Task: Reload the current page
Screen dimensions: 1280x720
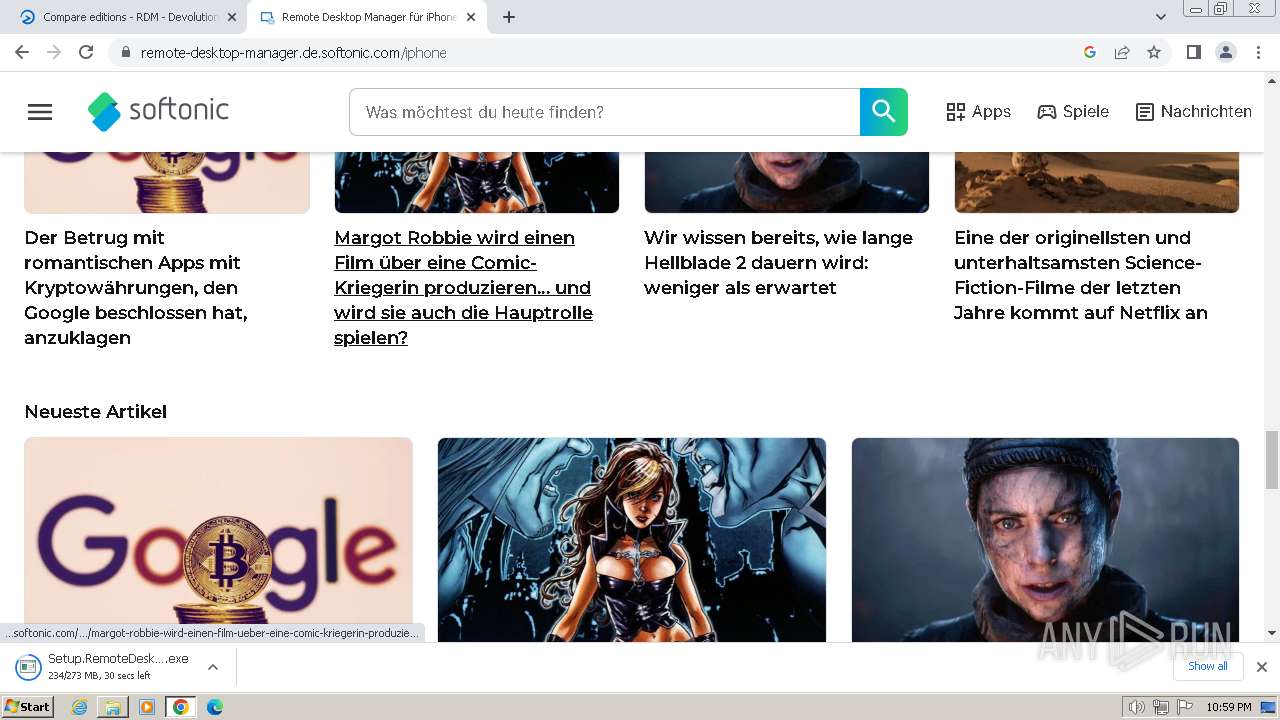Action: (86, 52)
